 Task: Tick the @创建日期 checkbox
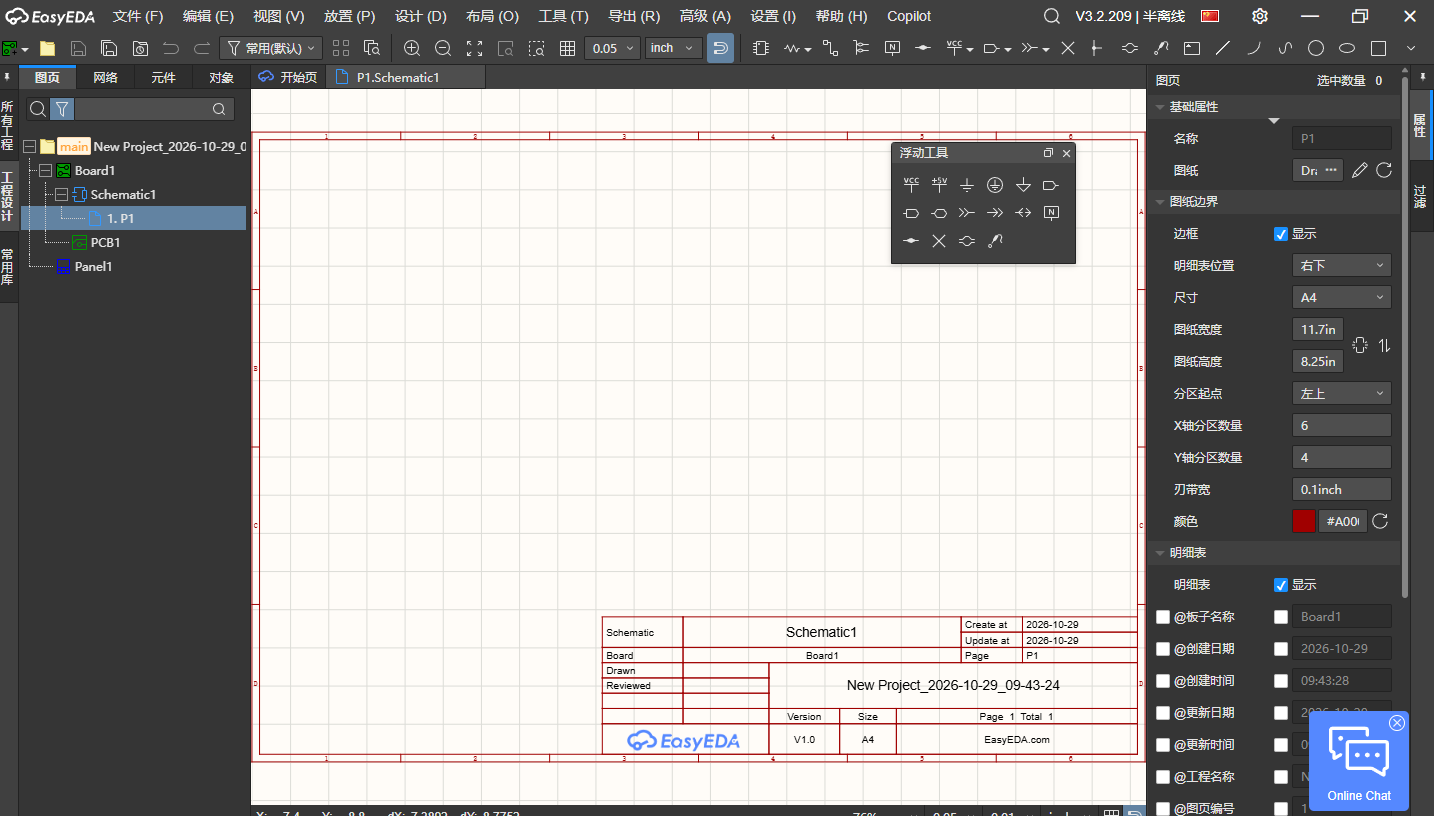(x=1163, y=649)
